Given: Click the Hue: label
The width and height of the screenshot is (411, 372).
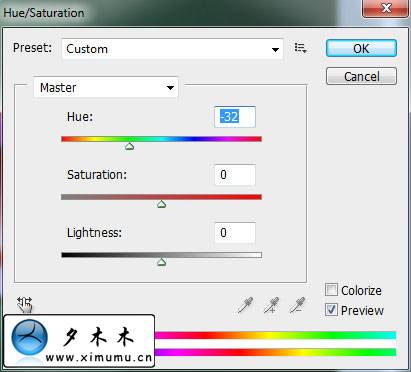Looking at the screenshot, I should pyautogui.click(x=80, y=117).
